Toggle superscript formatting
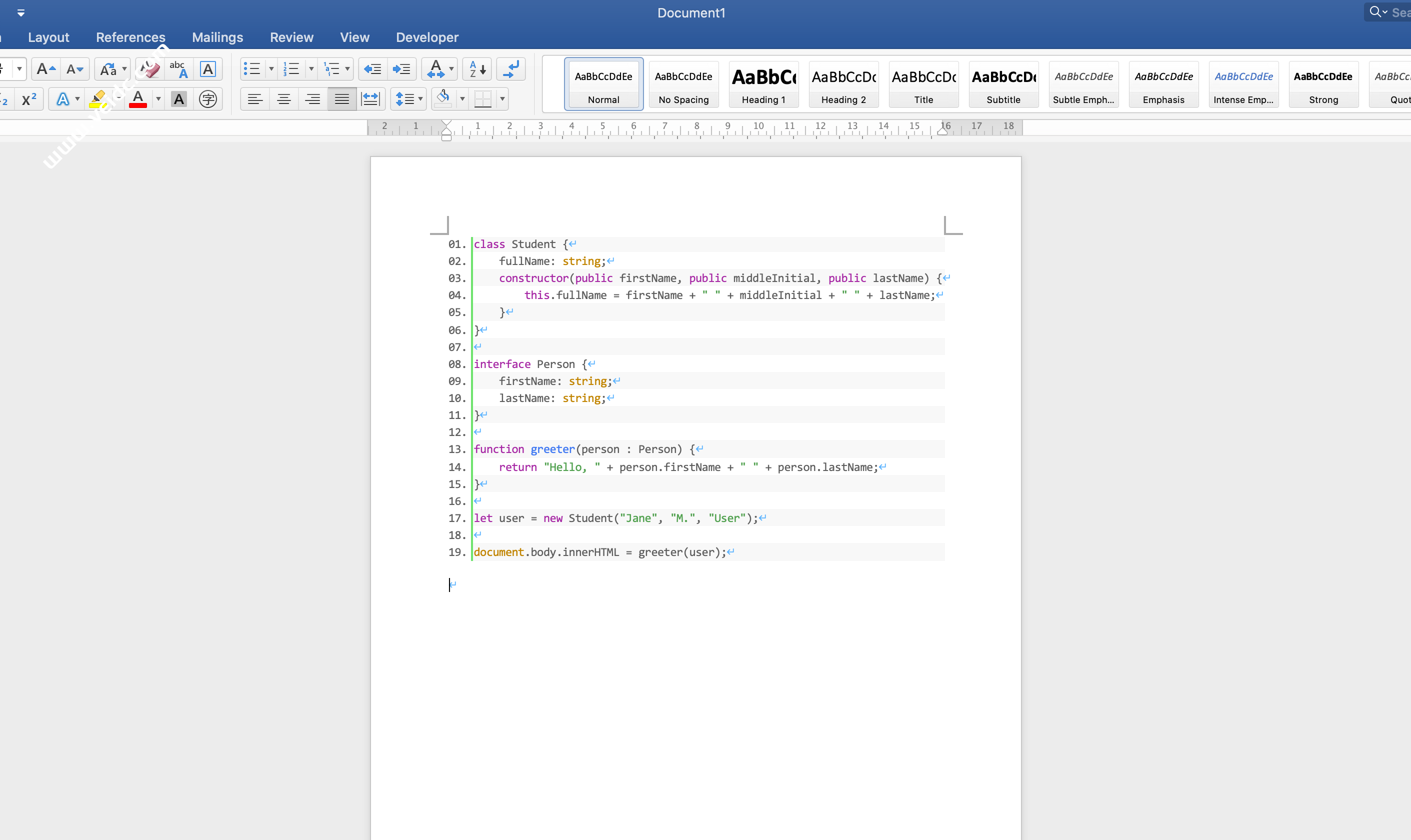 click(29, 99)
